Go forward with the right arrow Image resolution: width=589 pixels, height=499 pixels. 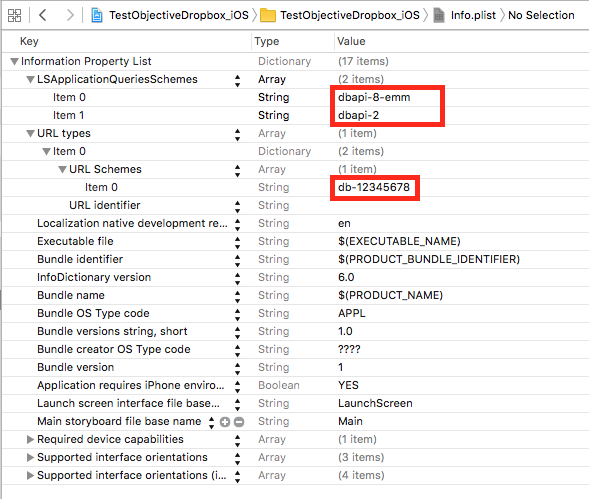tap(69, 15)
